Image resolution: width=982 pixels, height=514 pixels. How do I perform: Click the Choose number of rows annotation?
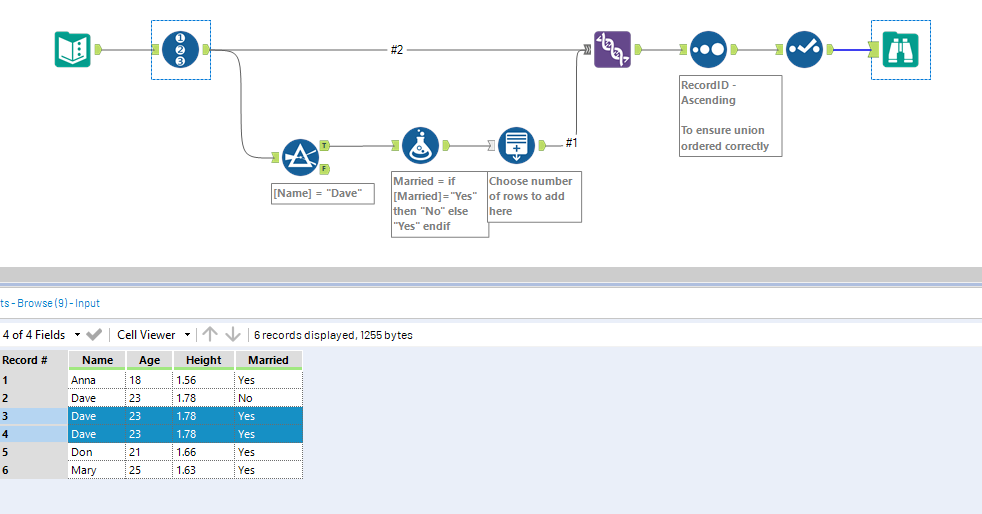pos(534,197)
